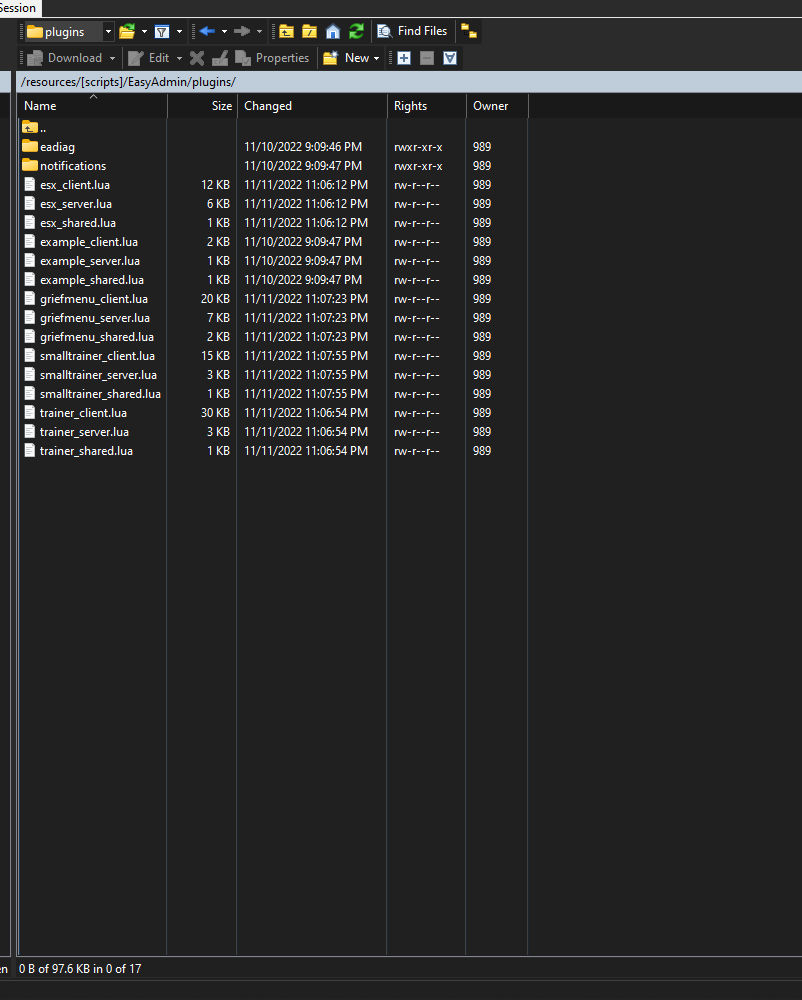Unselect files using a mask
This screenshot has width=802, height=1000.
click(x=427, y=58)
